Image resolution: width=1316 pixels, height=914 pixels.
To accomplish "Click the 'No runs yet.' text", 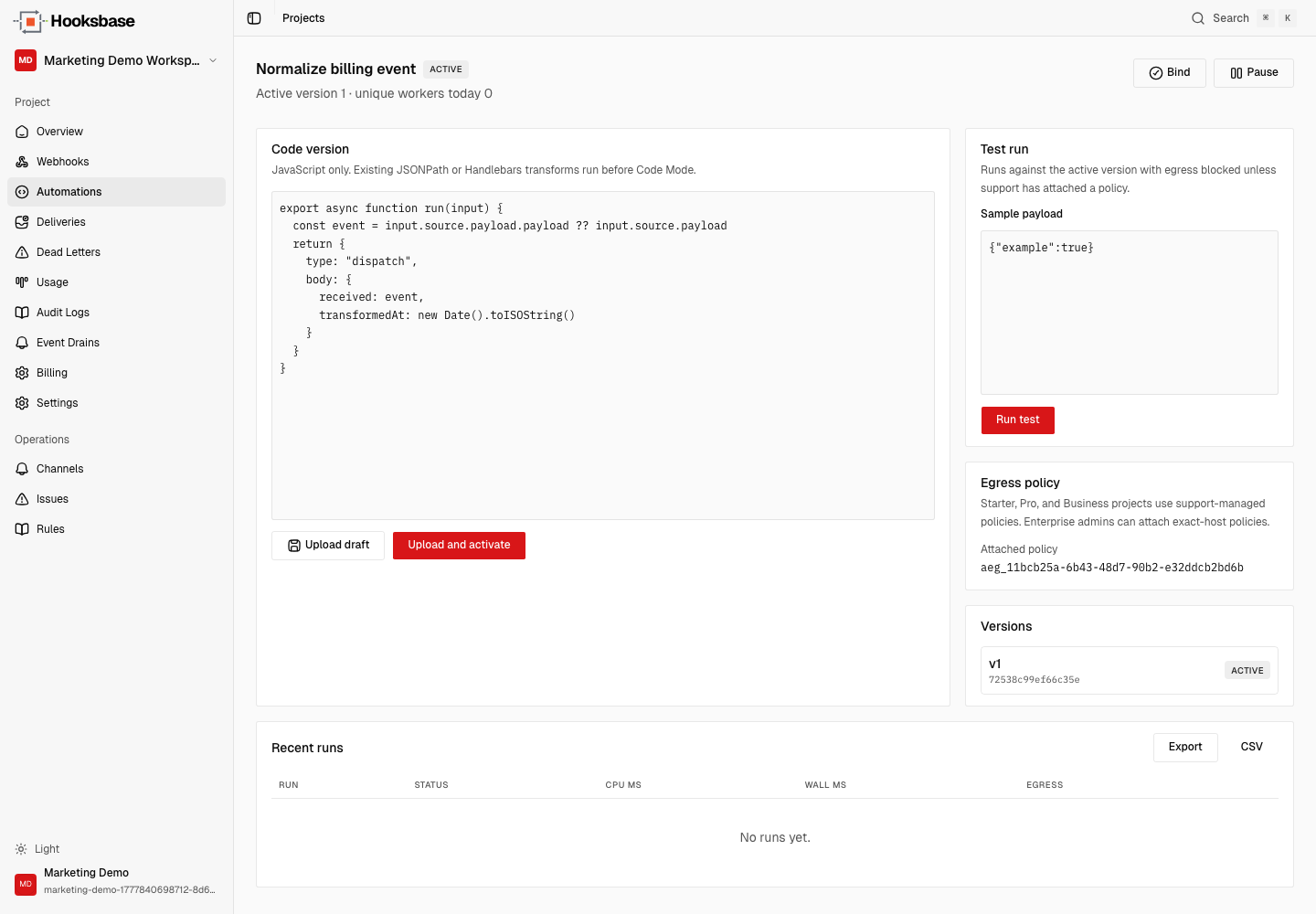I will point(775,838).
